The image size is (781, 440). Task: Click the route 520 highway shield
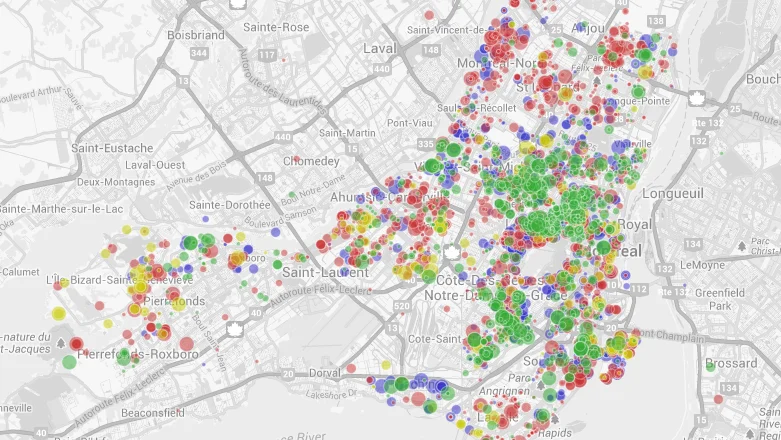[402, 304]
